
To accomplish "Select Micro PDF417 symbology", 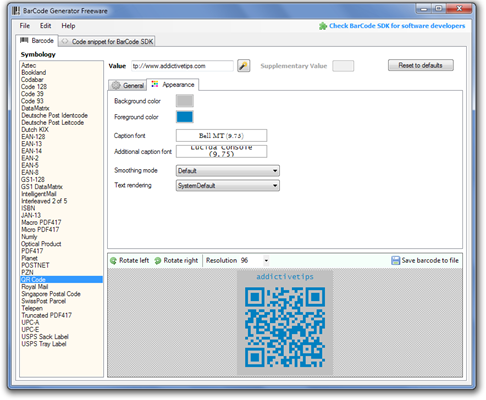I will 40,230.
